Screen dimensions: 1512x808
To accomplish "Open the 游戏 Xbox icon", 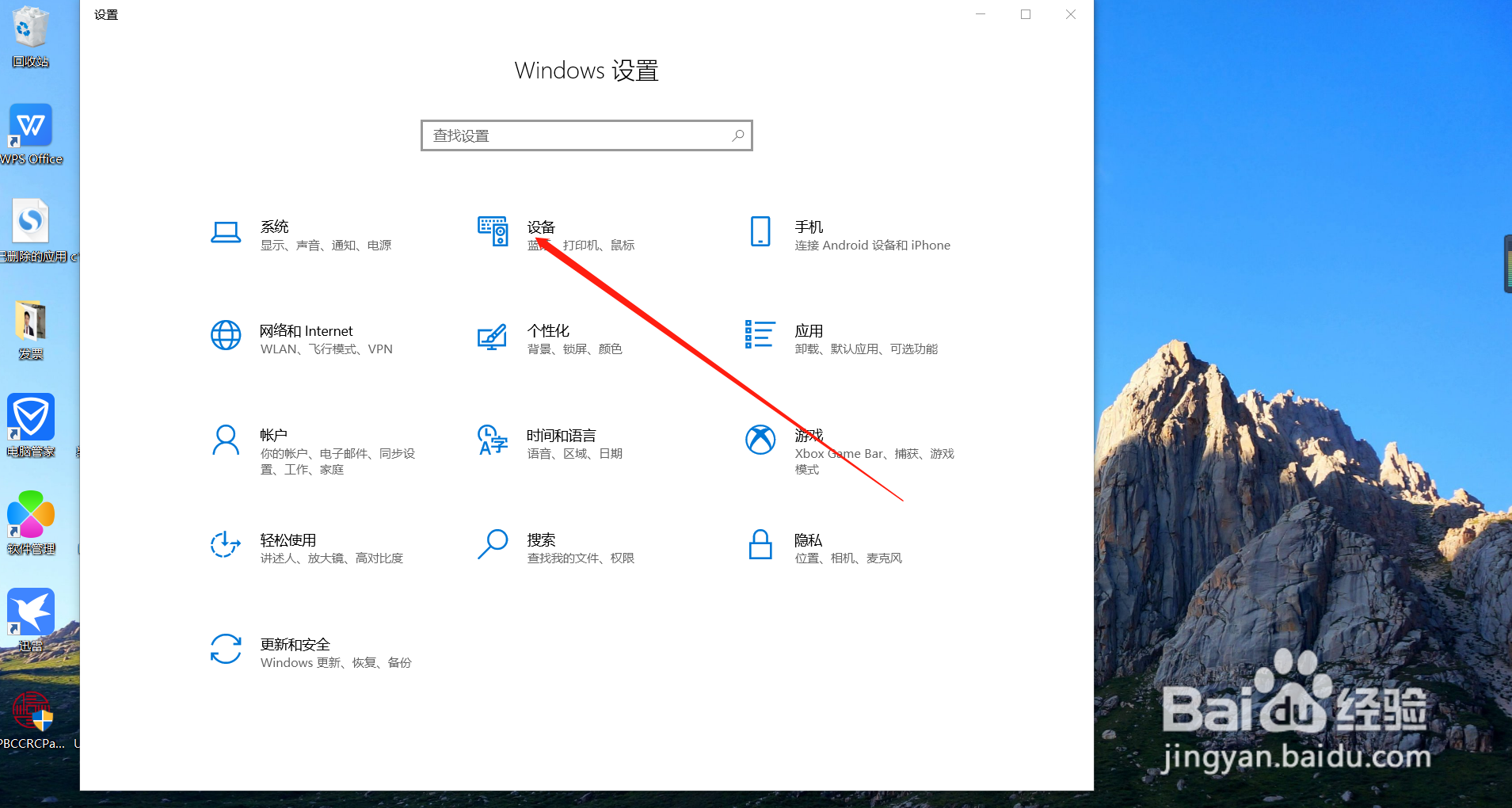I will click(x=760, y=440).
